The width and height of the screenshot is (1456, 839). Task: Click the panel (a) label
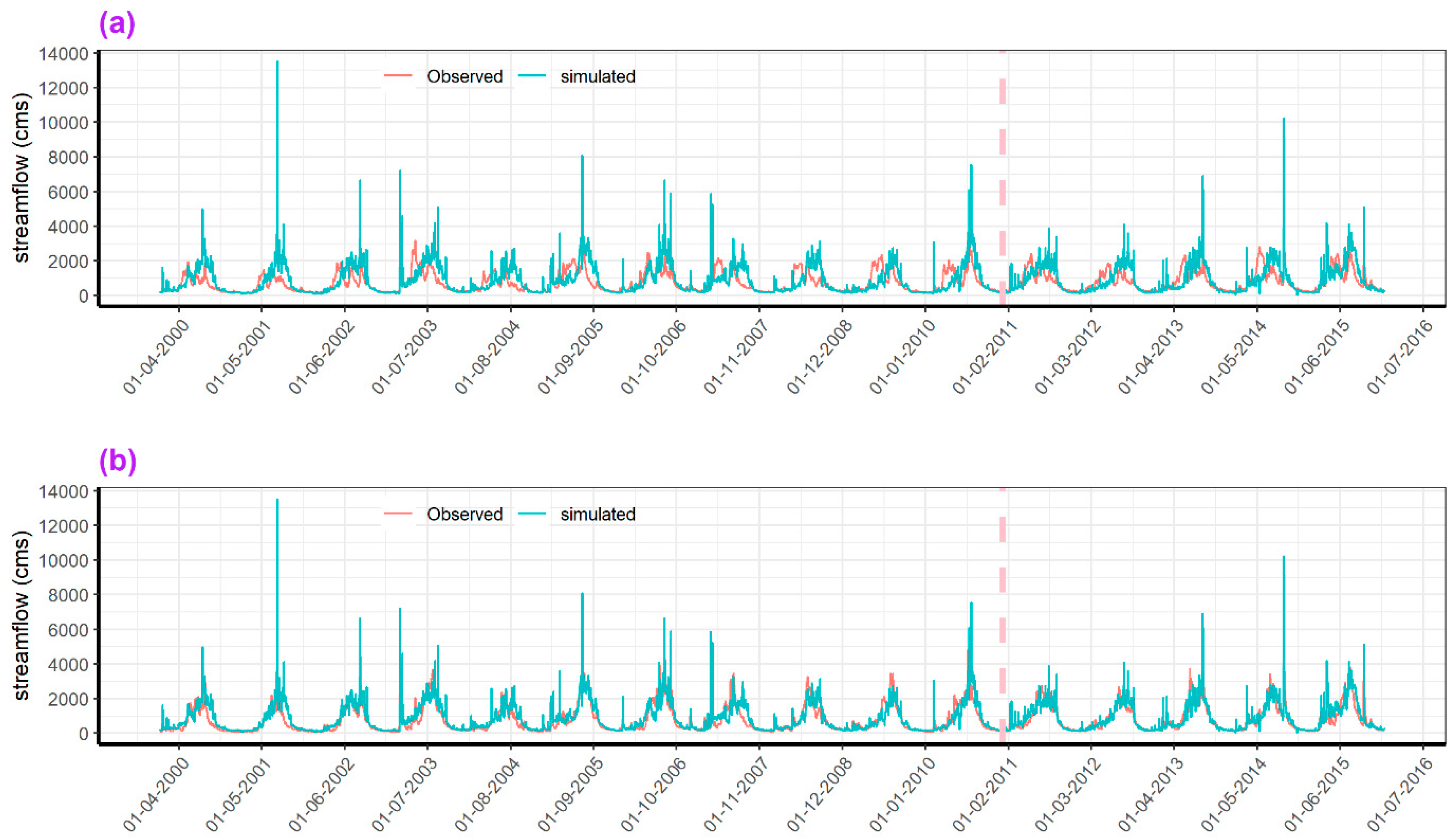point(117,25)
